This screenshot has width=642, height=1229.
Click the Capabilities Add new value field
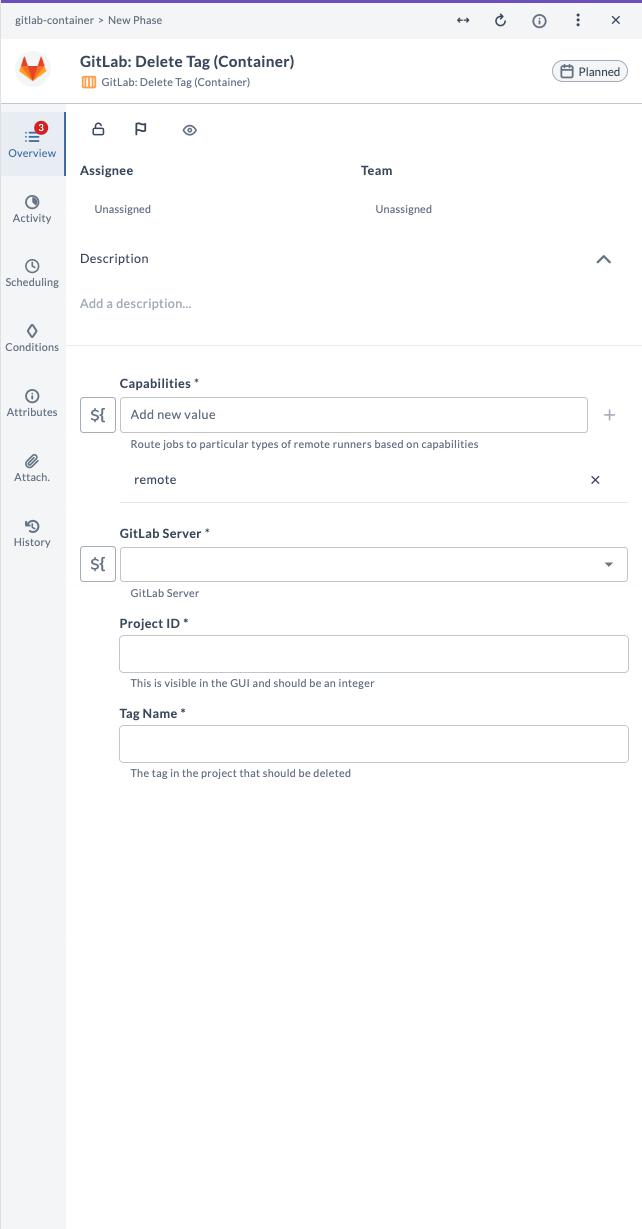tap(354, 415)
